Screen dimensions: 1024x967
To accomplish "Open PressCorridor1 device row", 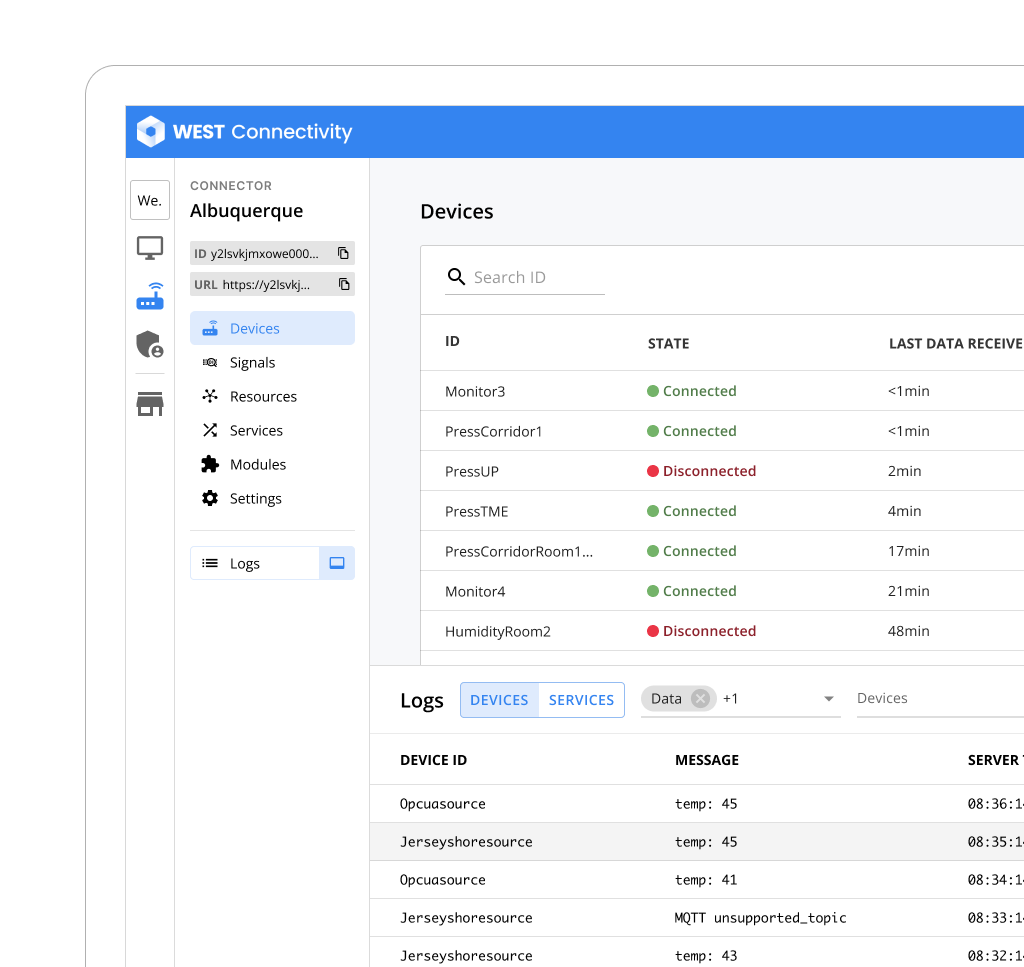I will tap(722, 431).
